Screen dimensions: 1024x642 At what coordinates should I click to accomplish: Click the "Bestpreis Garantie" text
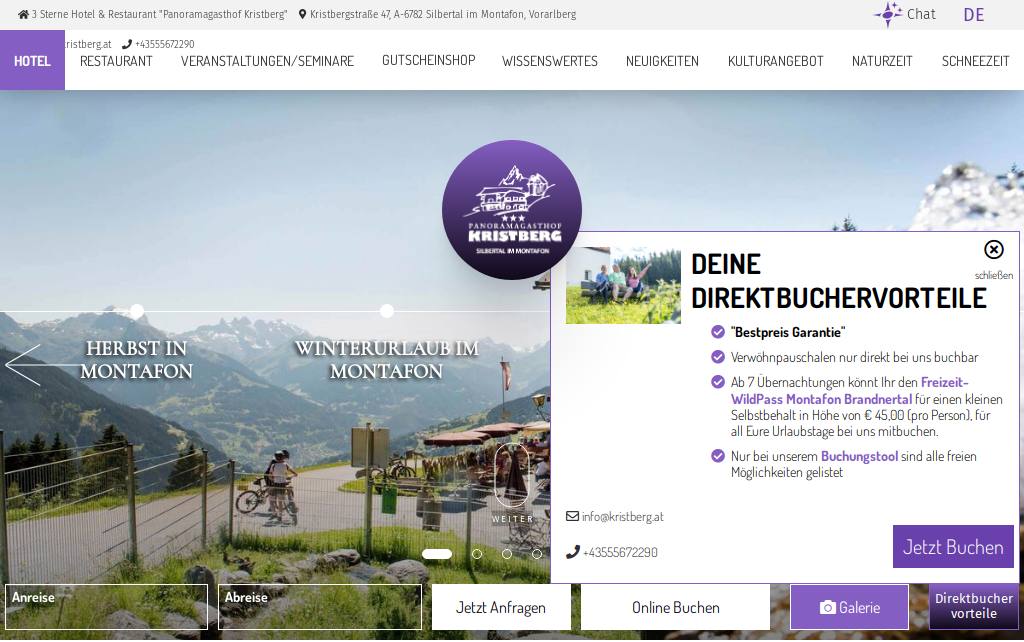point(788,332)
